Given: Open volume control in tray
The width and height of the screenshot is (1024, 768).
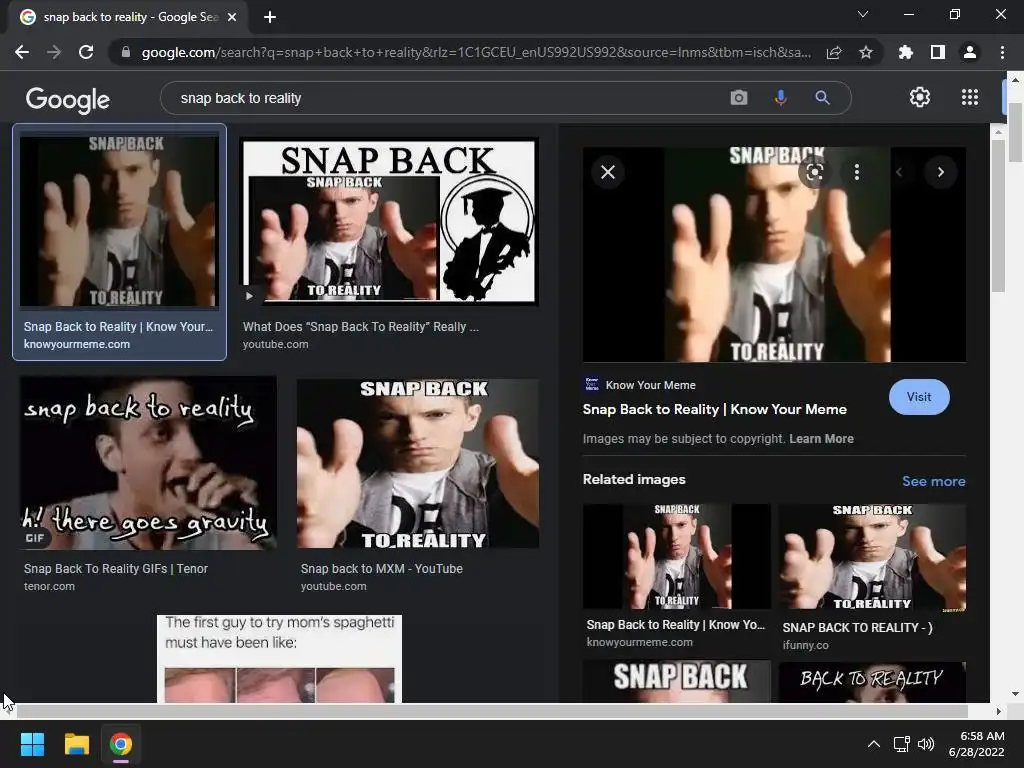Looking at the screenshot, I should pos(925,744).
